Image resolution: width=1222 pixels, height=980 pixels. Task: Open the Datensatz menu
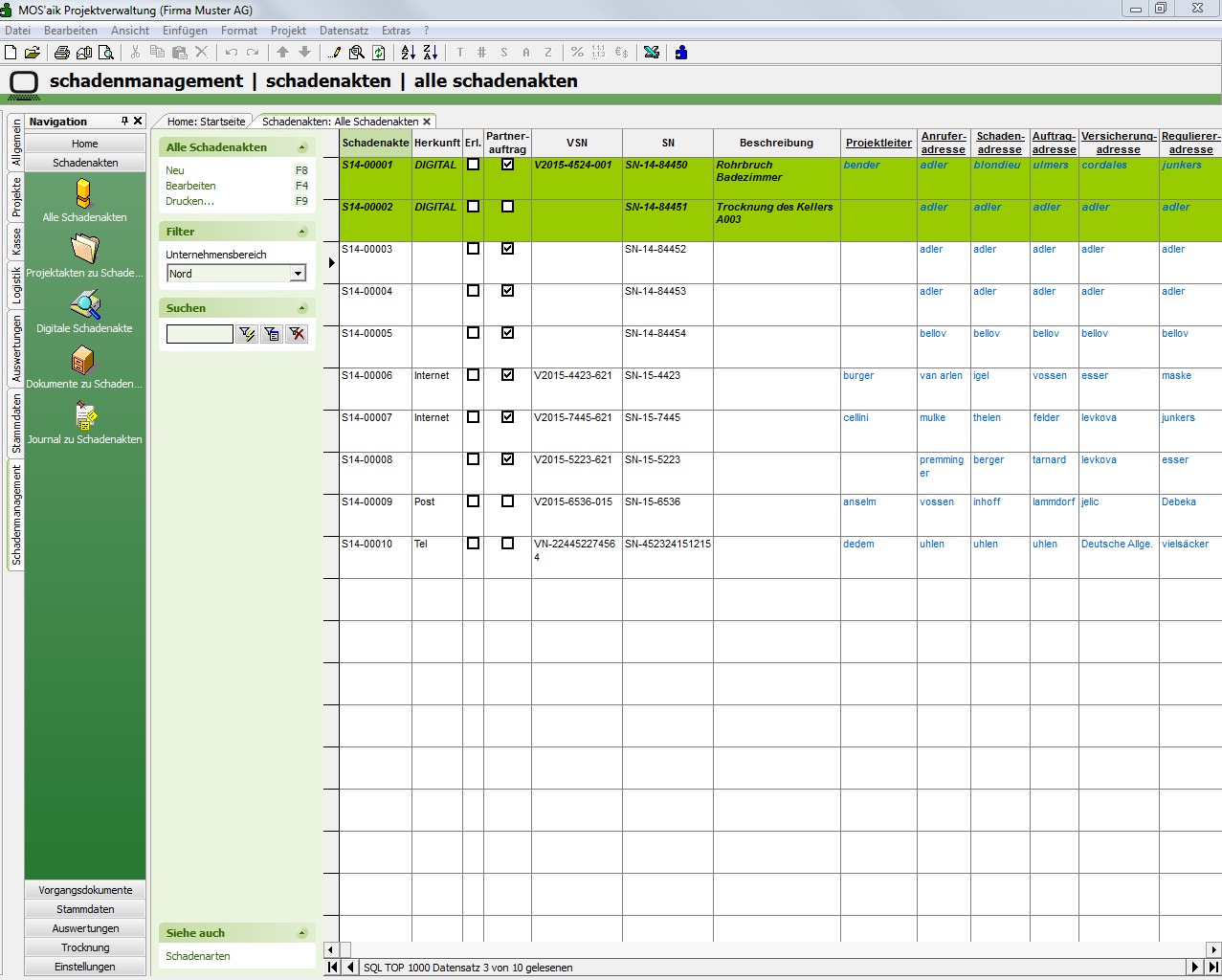344,31
